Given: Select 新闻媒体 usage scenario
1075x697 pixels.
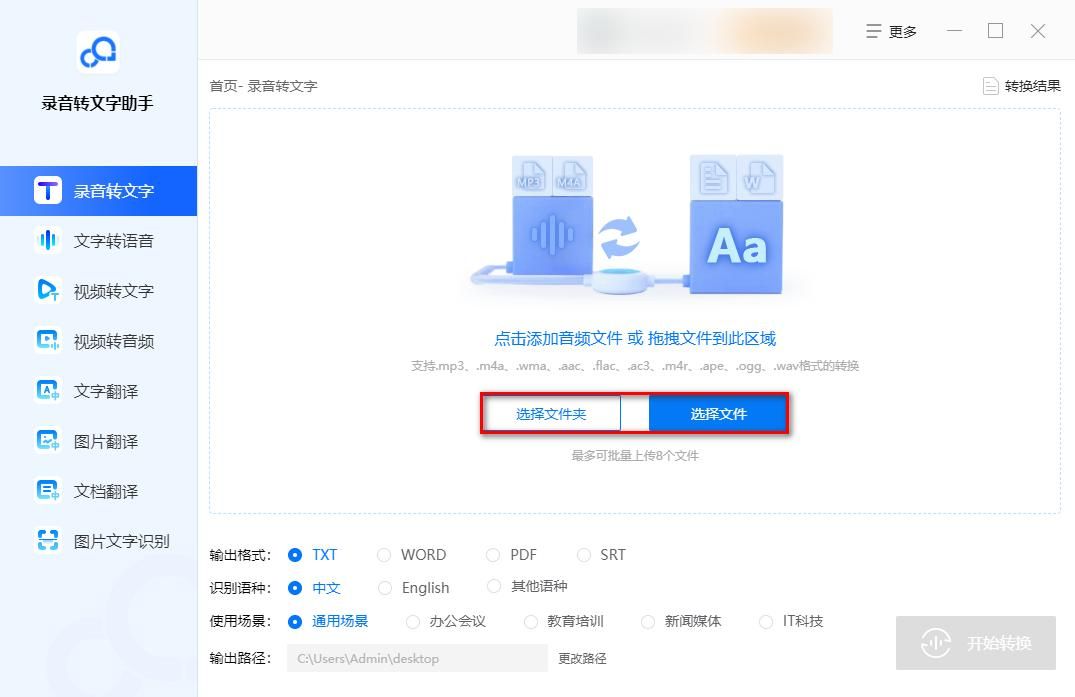Looking at the screenshot, I should pyautogui.click(x=648, y=622).
